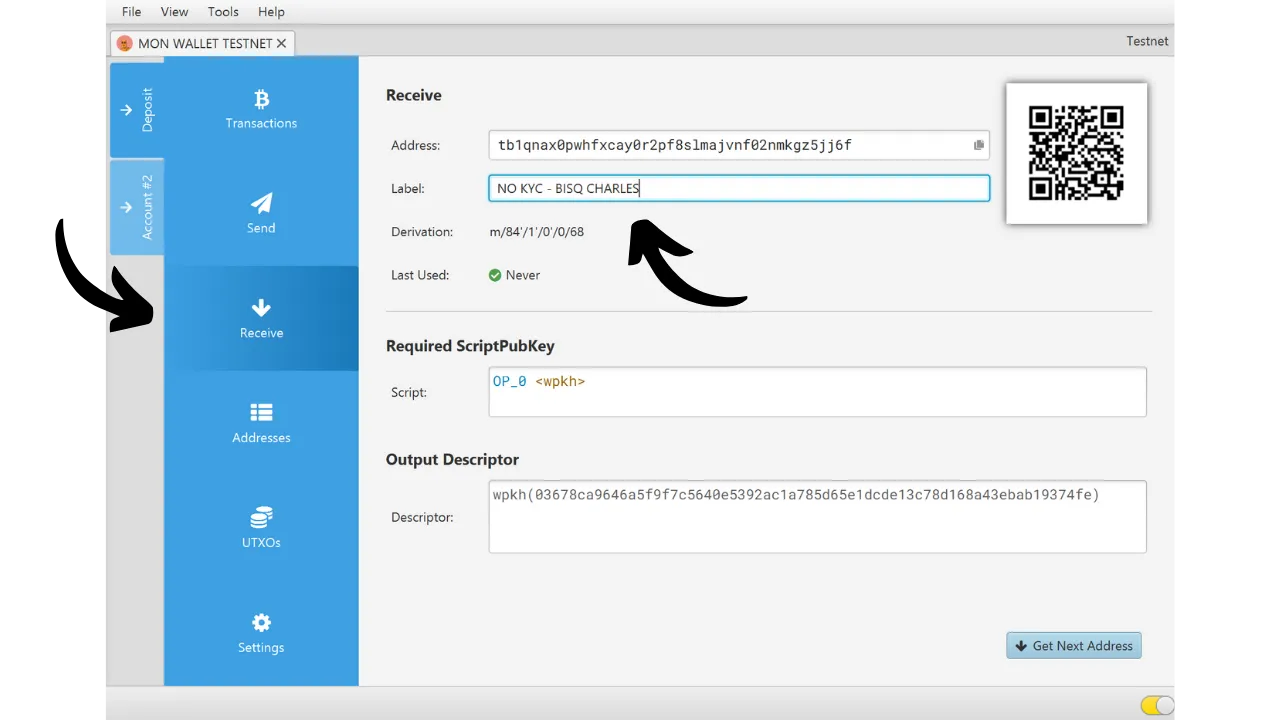Image resolution: width=1280 pixels, height=720 pixels.
Task: Open the Settings gear icon
Action: [261, 623]
